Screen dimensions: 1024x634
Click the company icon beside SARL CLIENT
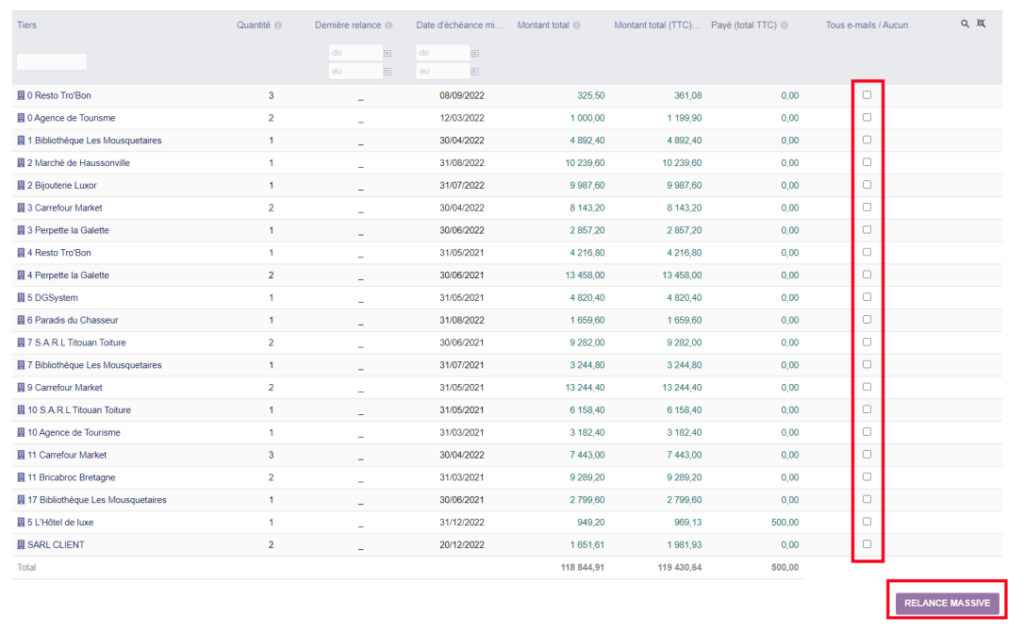[21, 544]
